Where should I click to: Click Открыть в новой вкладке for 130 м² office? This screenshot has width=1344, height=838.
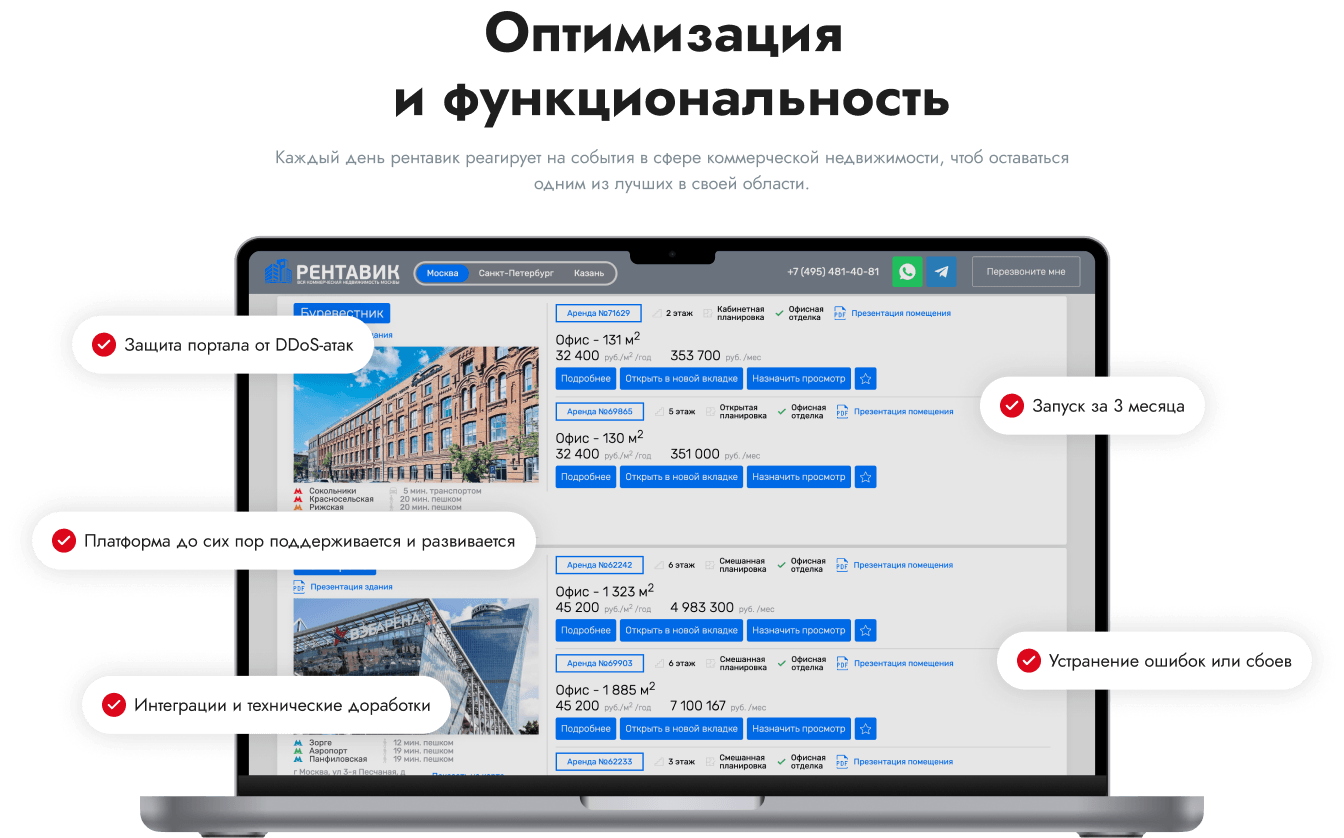point(681,477)
